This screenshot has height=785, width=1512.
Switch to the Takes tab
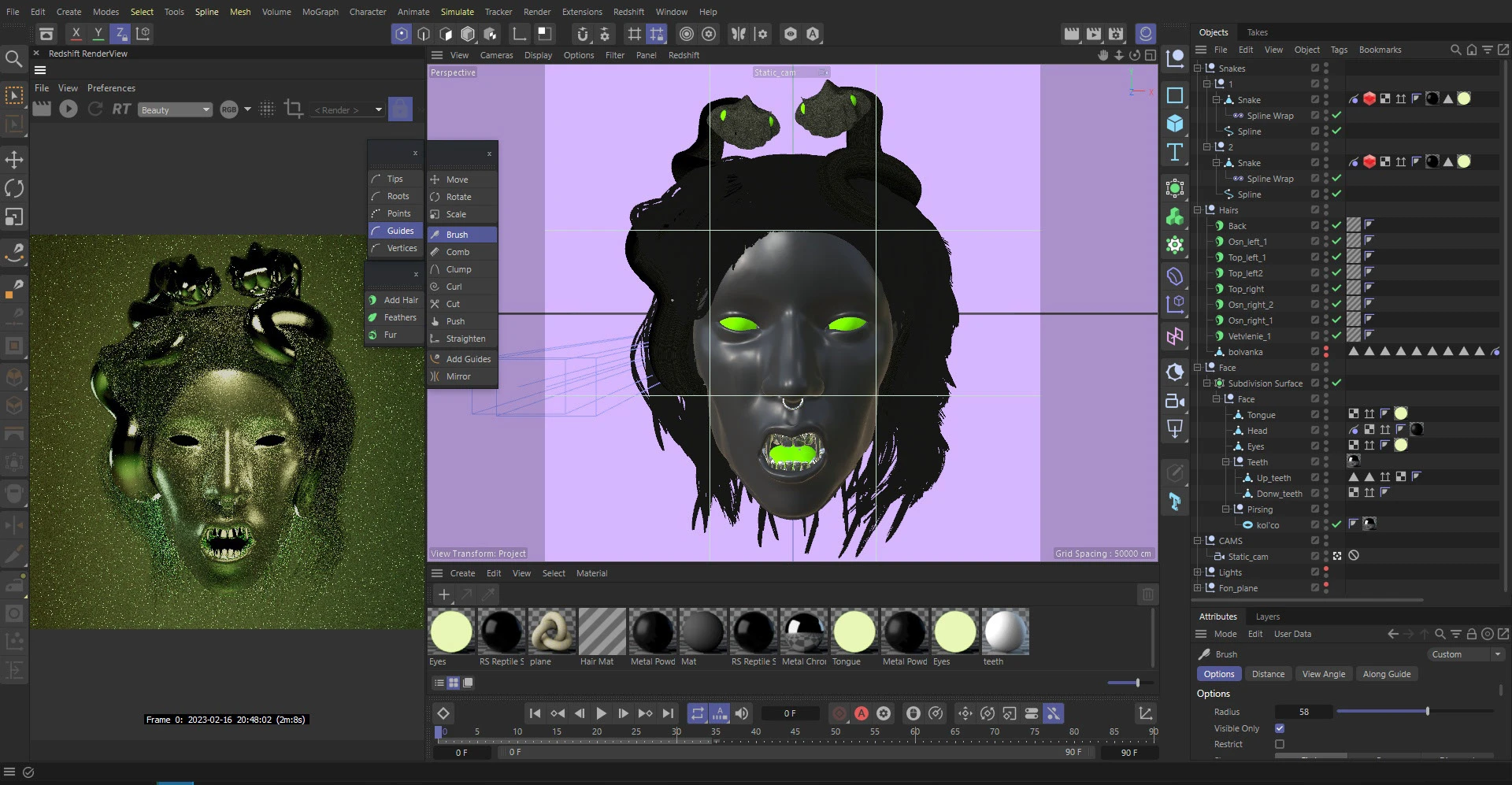pyautogui.click(x=1257, y=31)
